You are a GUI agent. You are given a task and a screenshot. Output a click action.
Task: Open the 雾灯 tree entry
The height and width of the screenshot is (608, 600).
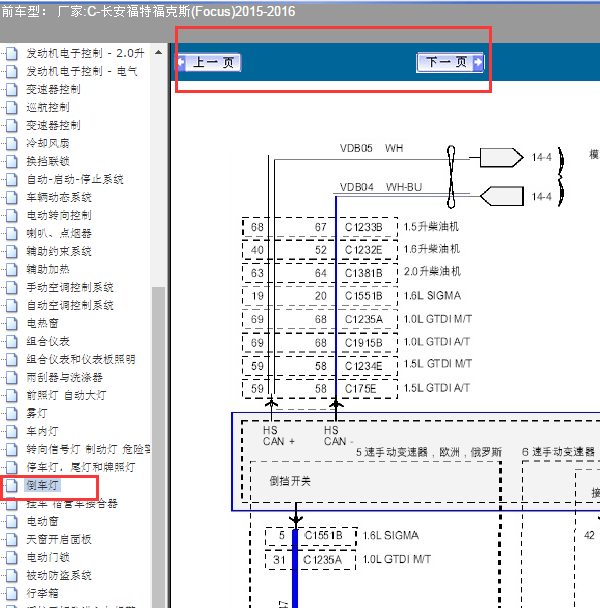[x=37, y=413]
